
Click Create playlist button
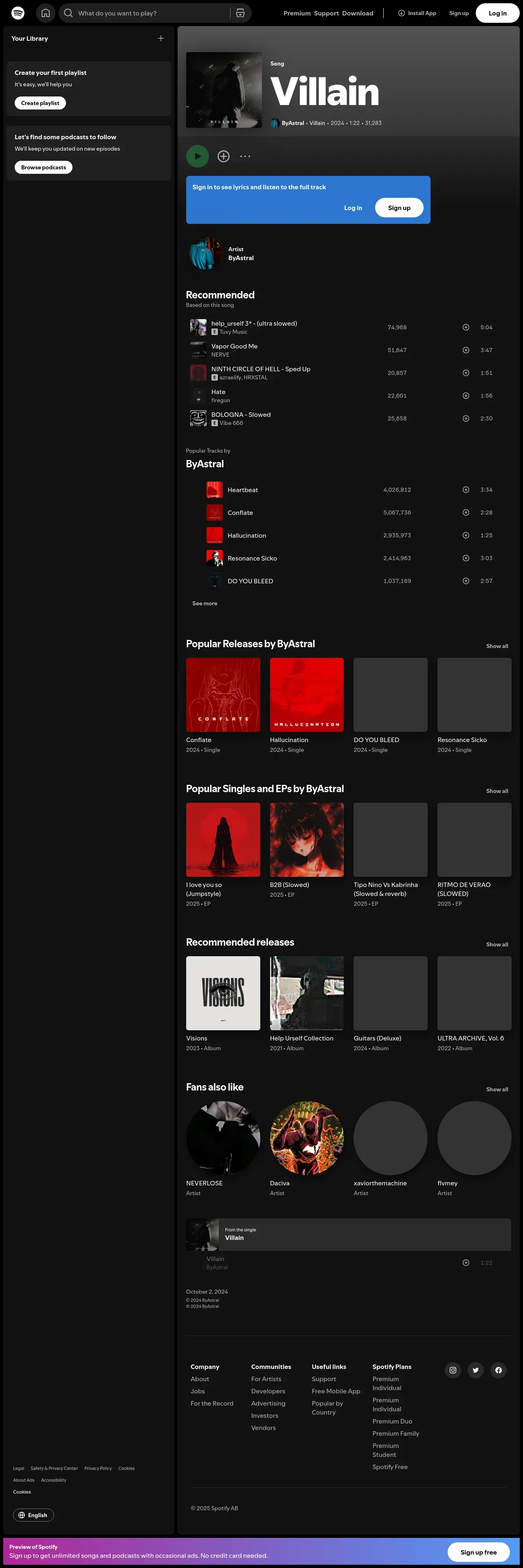(x=40, y=103)
